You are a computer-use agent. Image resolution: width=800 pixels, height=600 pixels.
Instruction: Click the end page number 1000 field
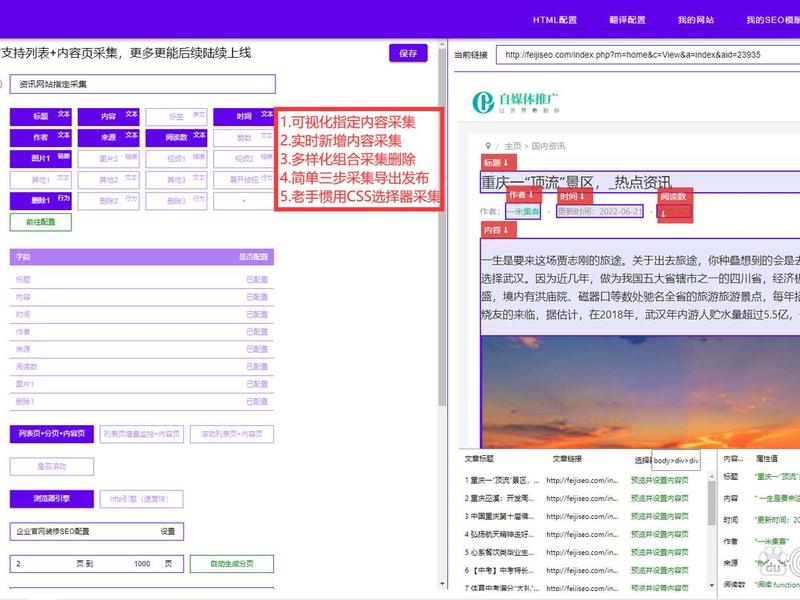coord(142,564)
